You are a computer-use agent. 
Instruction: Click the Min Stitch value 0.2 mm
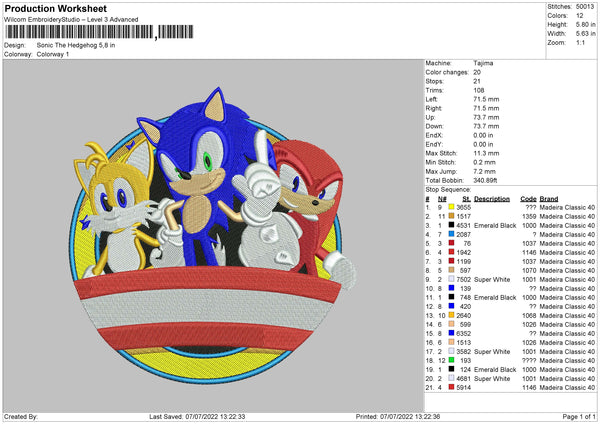pos(484,162)
